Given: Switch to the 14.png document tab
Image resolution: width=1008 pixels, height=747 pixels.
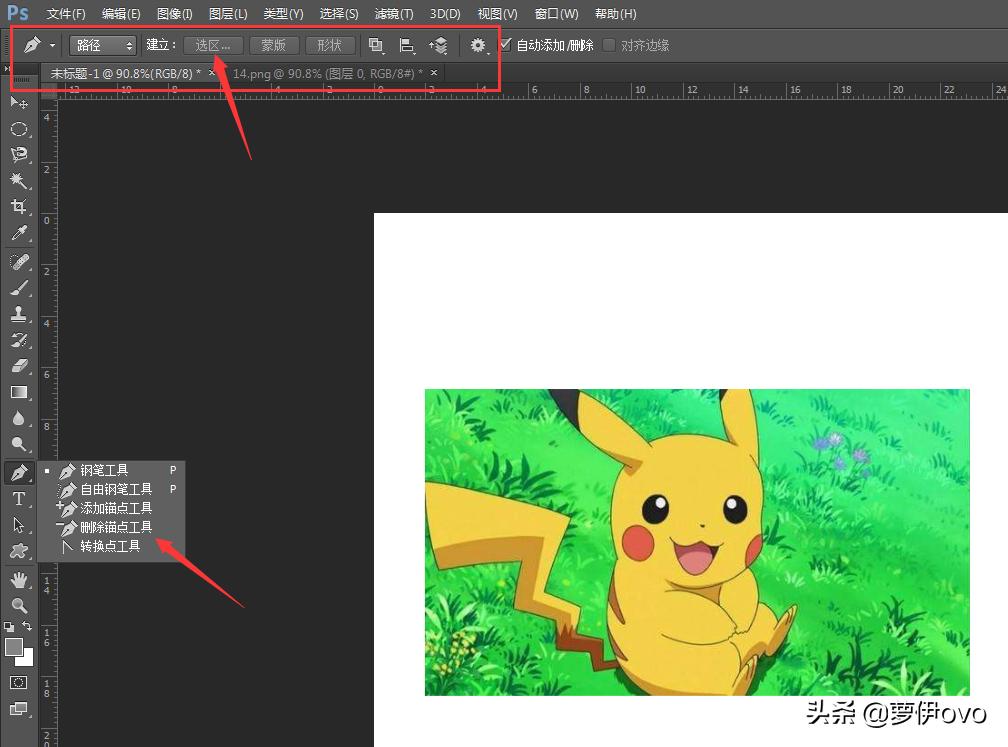Looking at the screenshot, I should [324, 73].
